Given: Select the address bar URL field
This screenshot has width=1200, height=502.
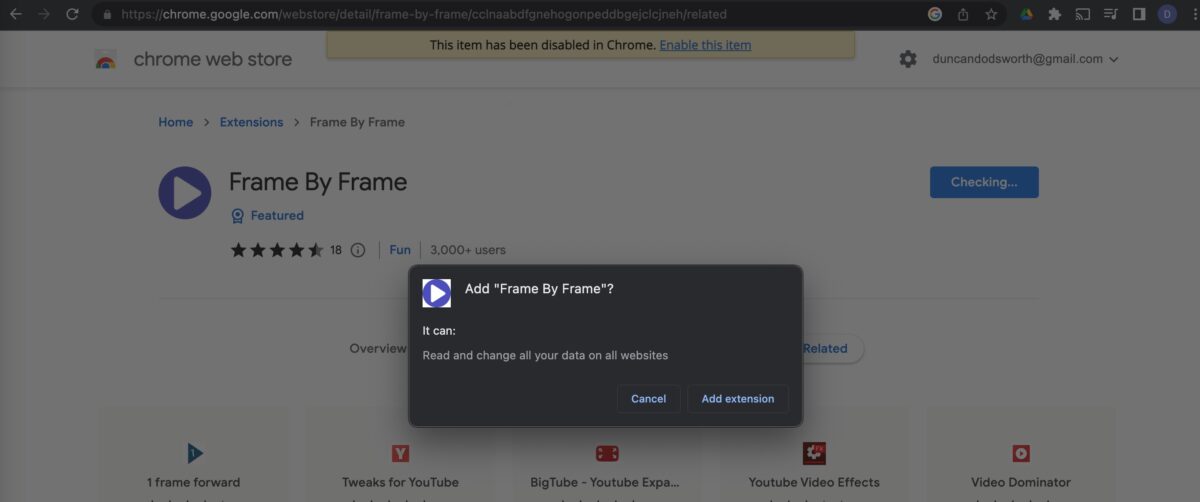Looking at the screenshot, I should click(x=423, y=15).
